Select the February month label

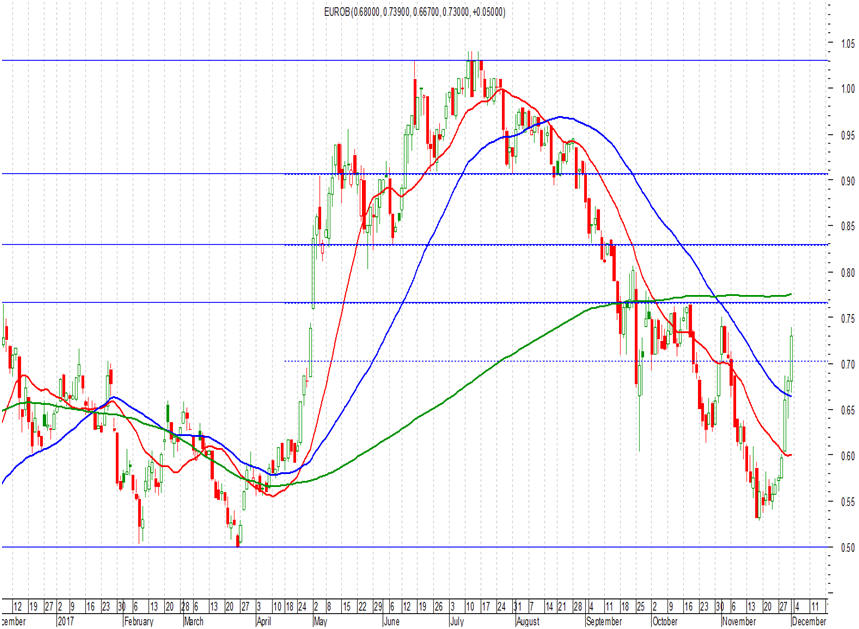coord(139,621)
